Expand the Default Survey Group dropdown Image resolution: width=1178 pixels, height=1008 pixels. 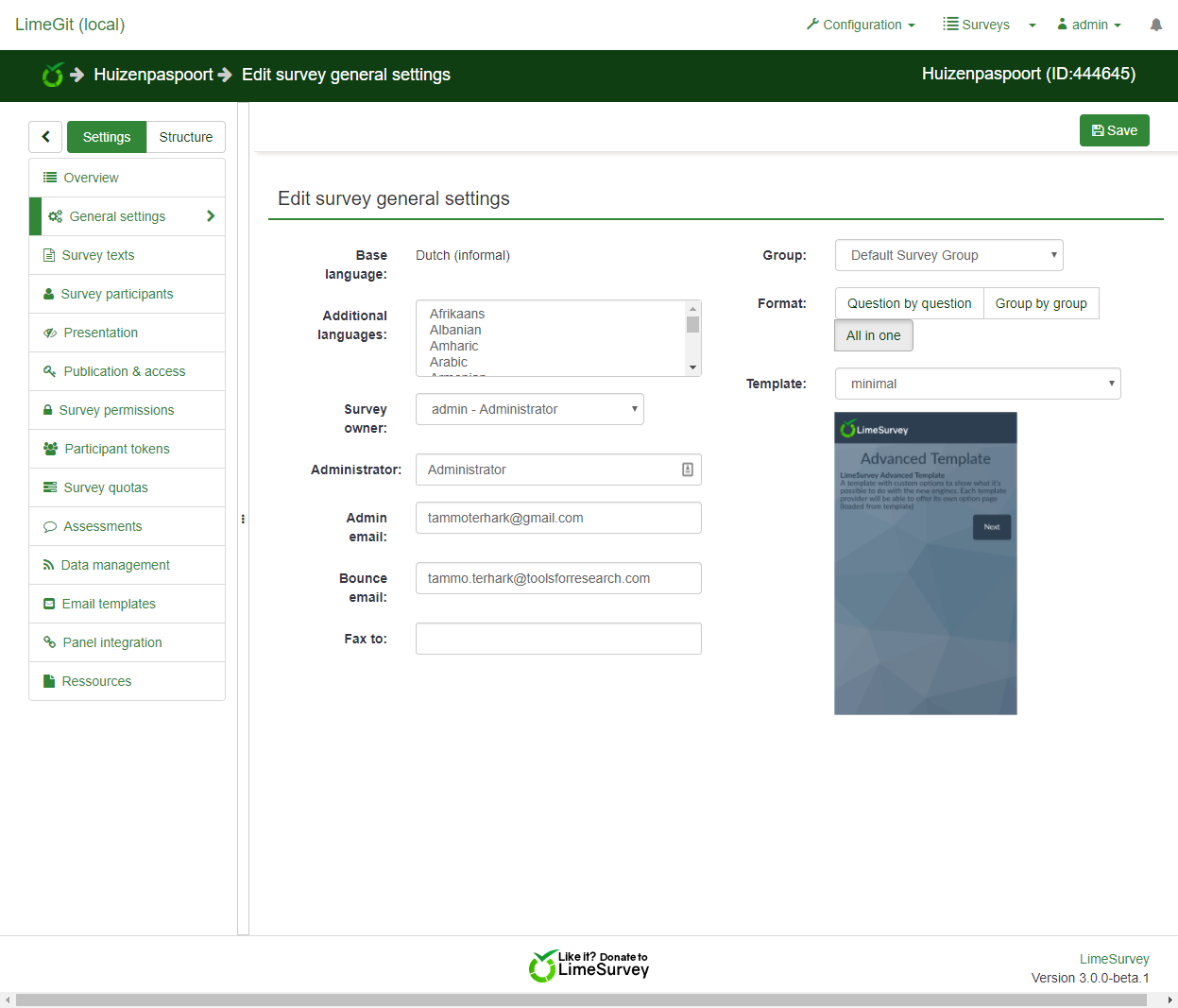(x=948, y=255)
